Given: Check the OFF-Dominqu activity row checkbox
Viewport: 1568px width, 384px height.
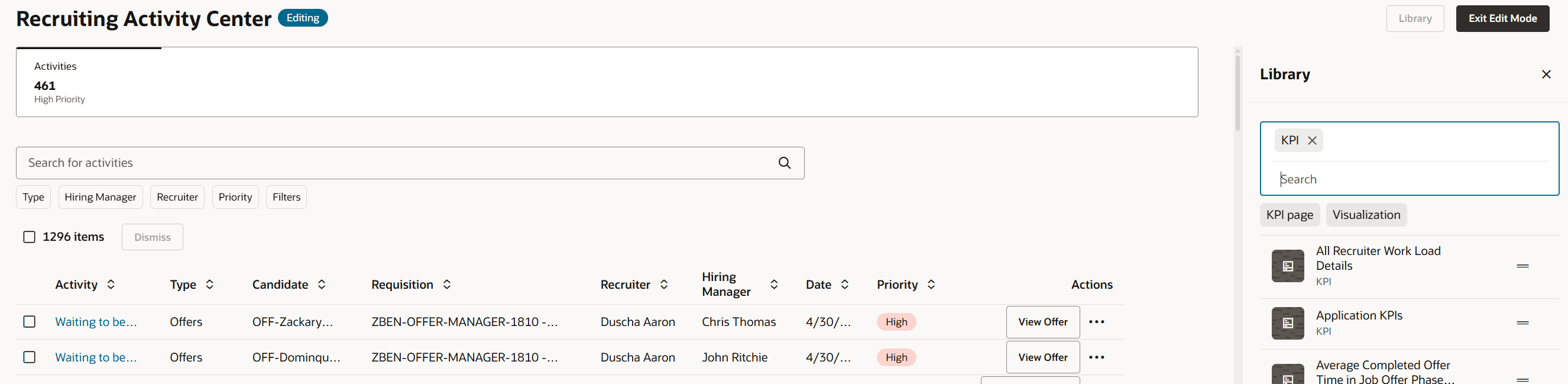Looking at the screenshot, I should [x=29, y=357].
